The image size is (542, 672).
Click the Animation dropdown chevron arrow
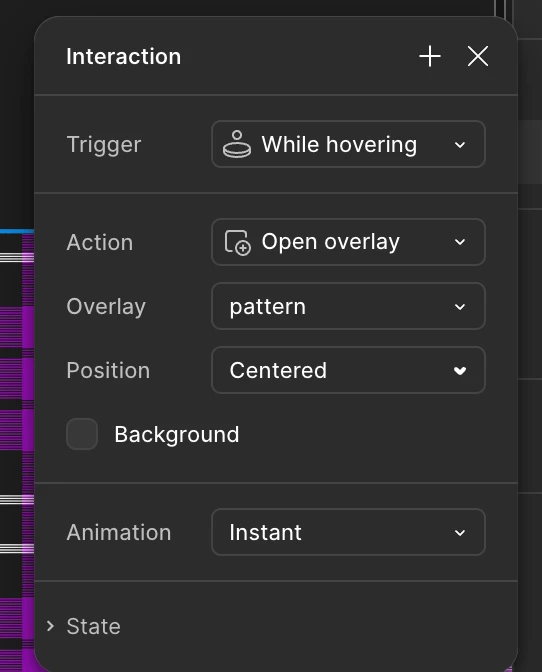[460, 533]
